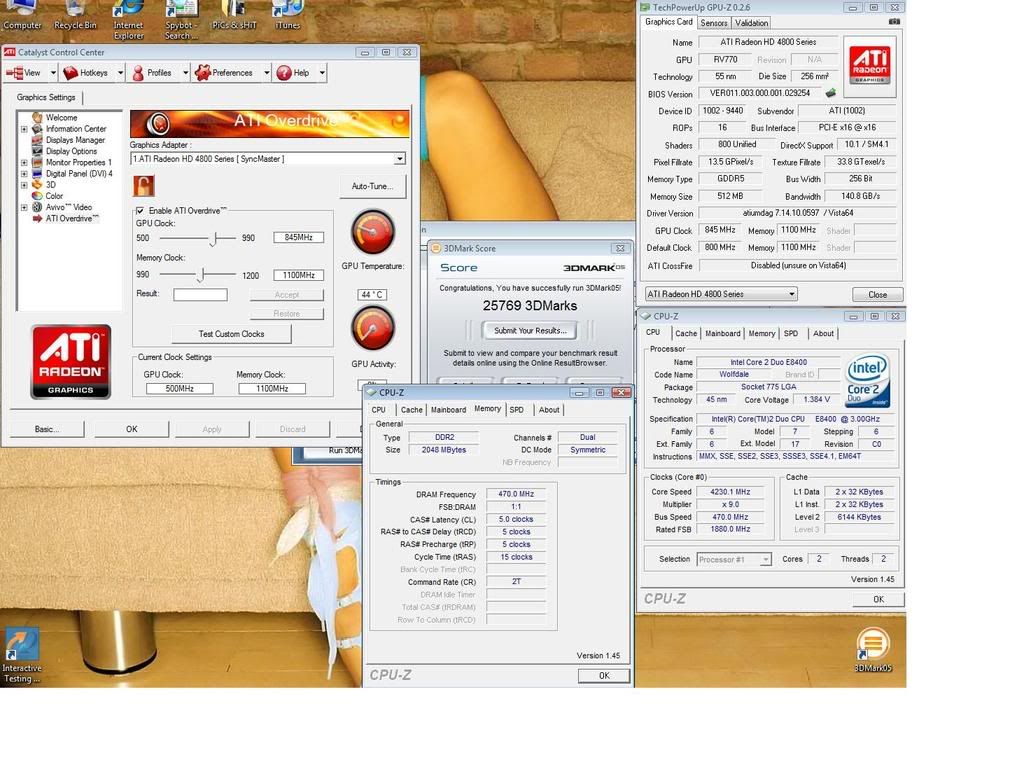The width and height of the screenshot is (1024, 769).
Task: Click the Auto-Tune button
Action: point(372,186)
